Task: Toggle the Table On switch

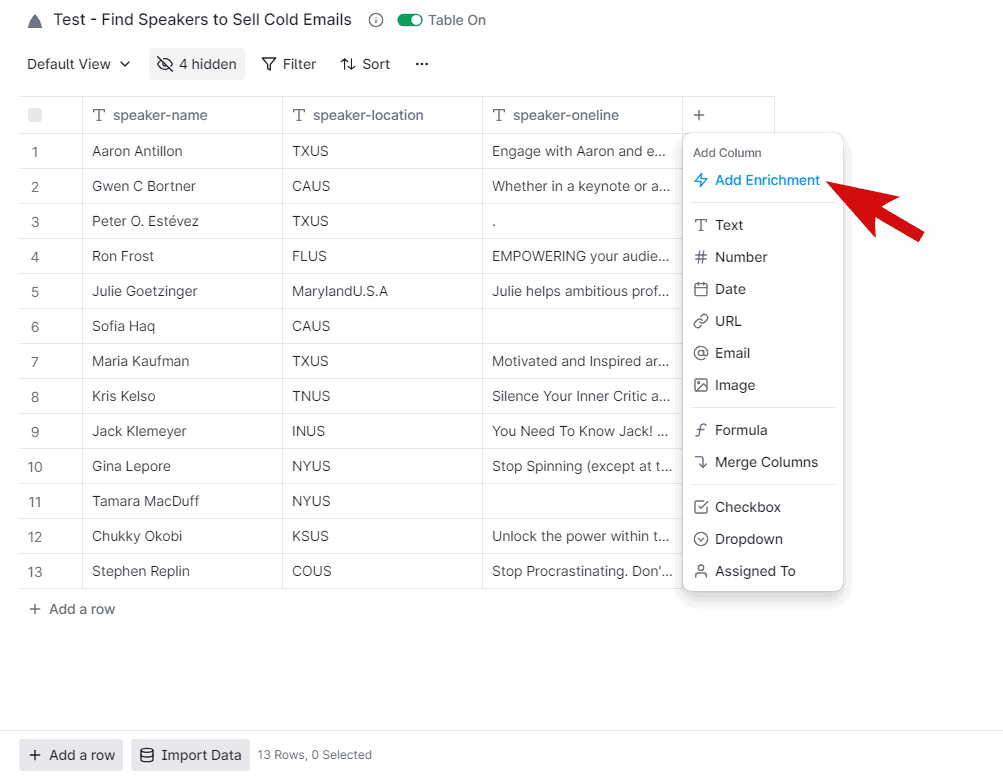Action: [x=409, y=20]
